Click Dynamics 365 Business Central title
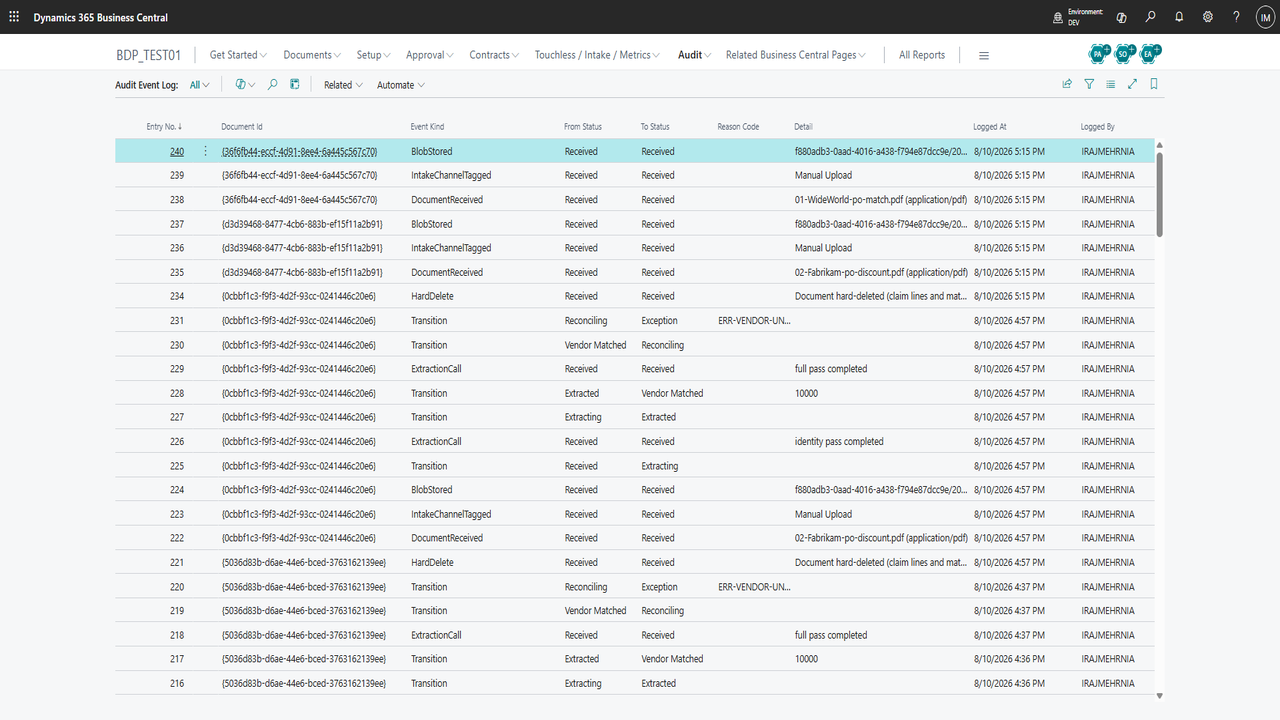The width and height of the screenshot is (1280, 720). point(100,18)
